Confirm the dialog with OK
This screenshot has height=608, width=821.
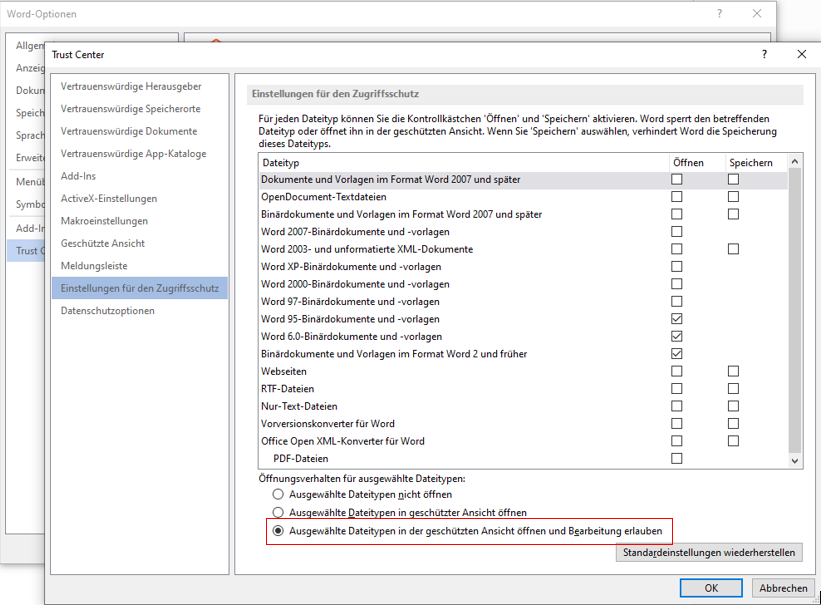(x=710, y=588)
